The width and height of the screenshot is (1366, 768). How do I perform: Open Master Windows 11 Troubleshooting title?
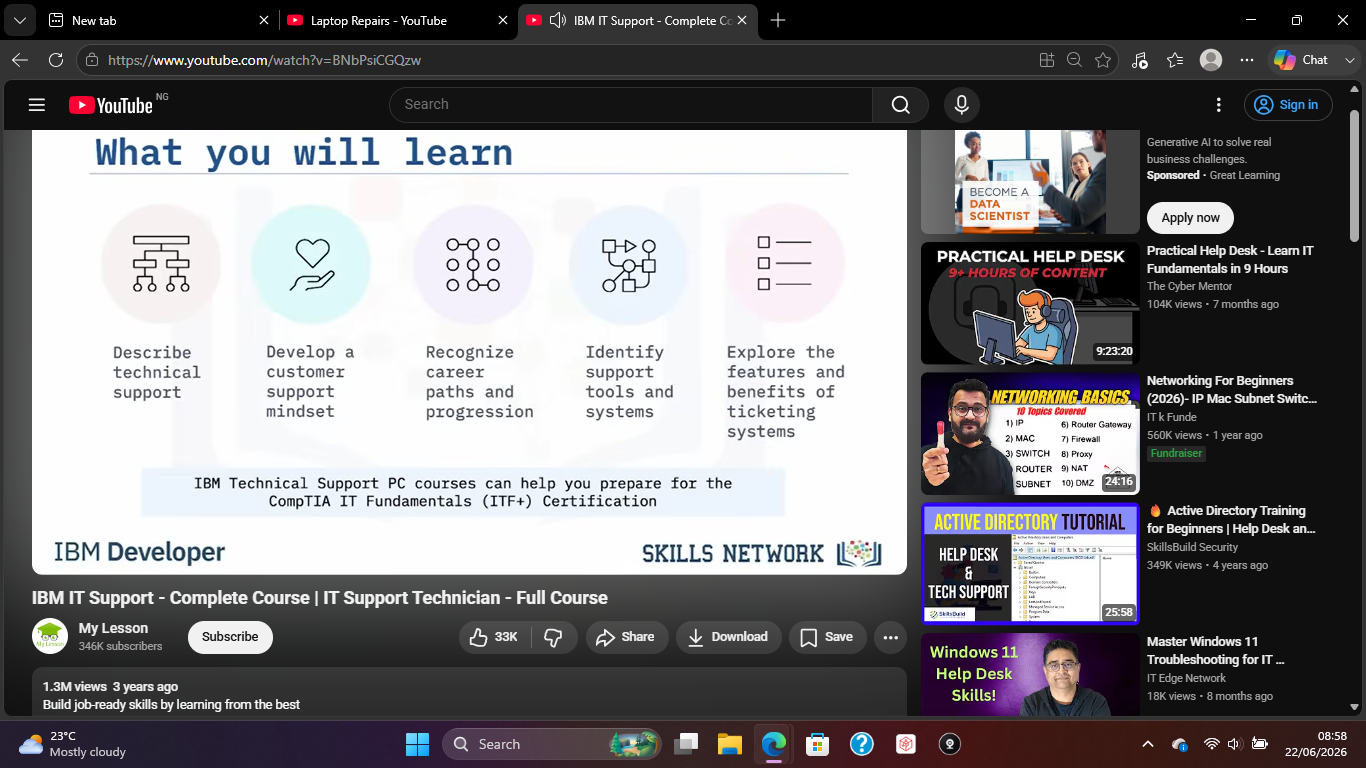pyautogui.click(x=1216, y=651)
